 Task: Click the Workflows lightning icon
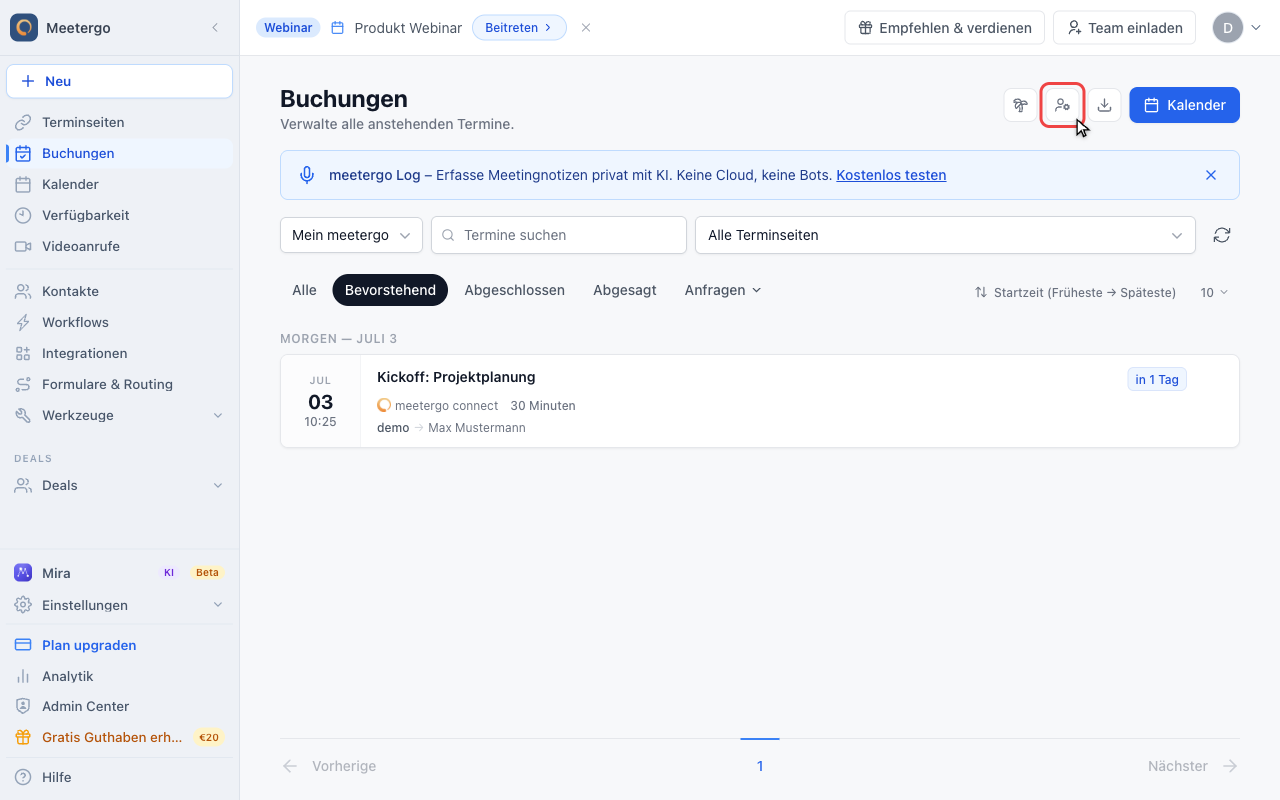point(23,322)
